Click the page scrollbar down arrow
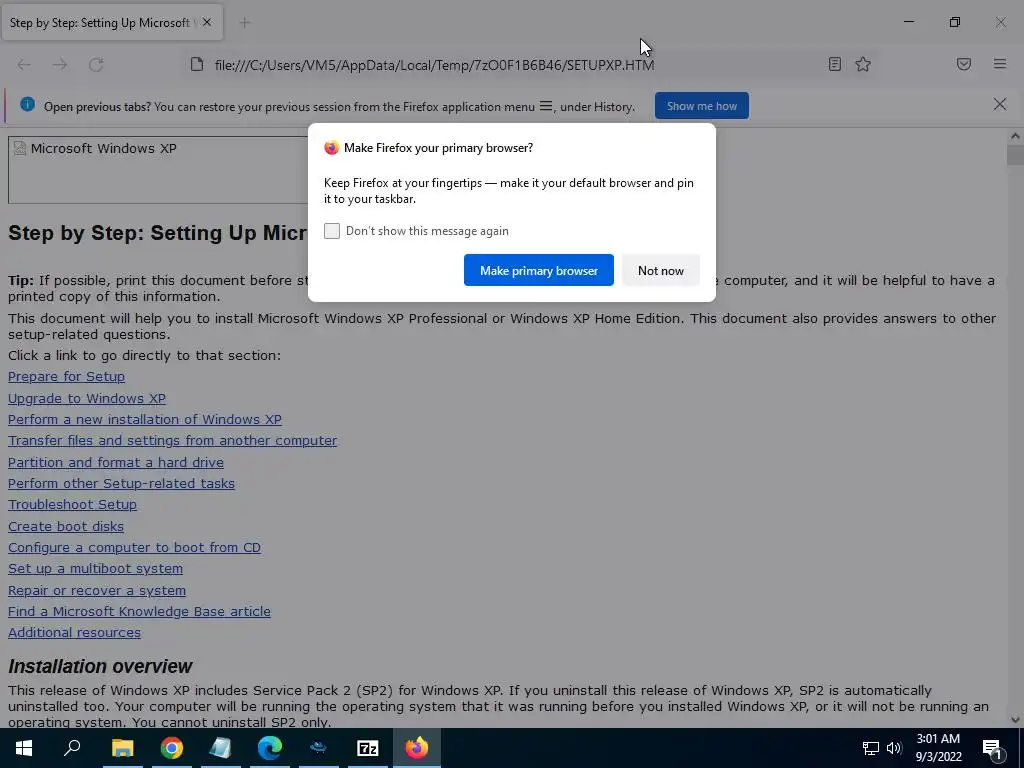The image size is (1024, 768). pos(1015,720)
